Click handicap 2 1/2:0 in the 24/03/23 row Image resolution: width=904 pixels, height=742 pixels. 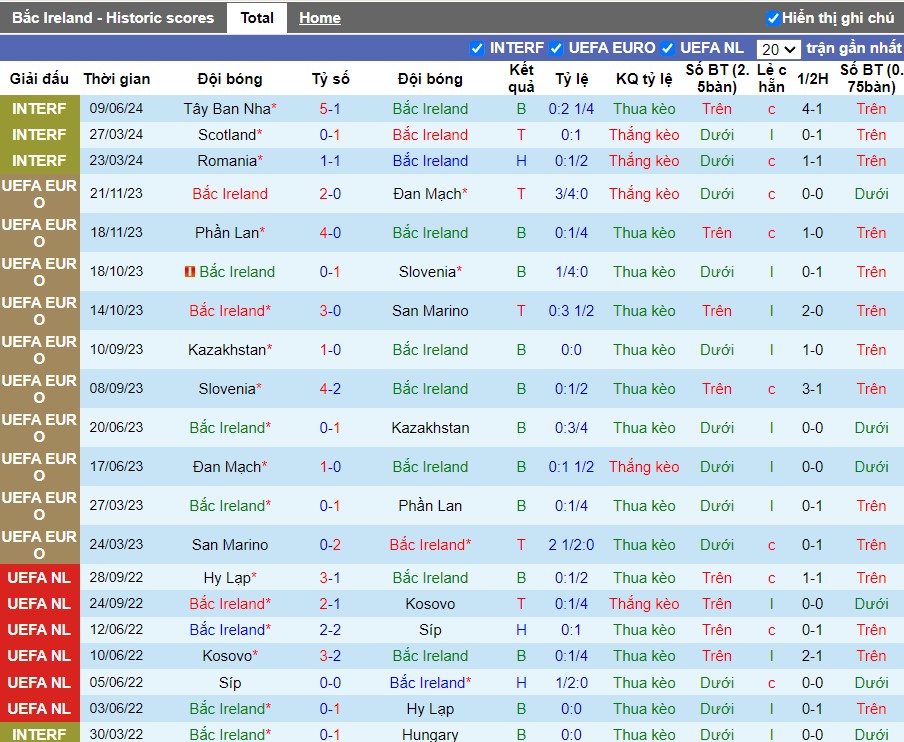[571, 544]
